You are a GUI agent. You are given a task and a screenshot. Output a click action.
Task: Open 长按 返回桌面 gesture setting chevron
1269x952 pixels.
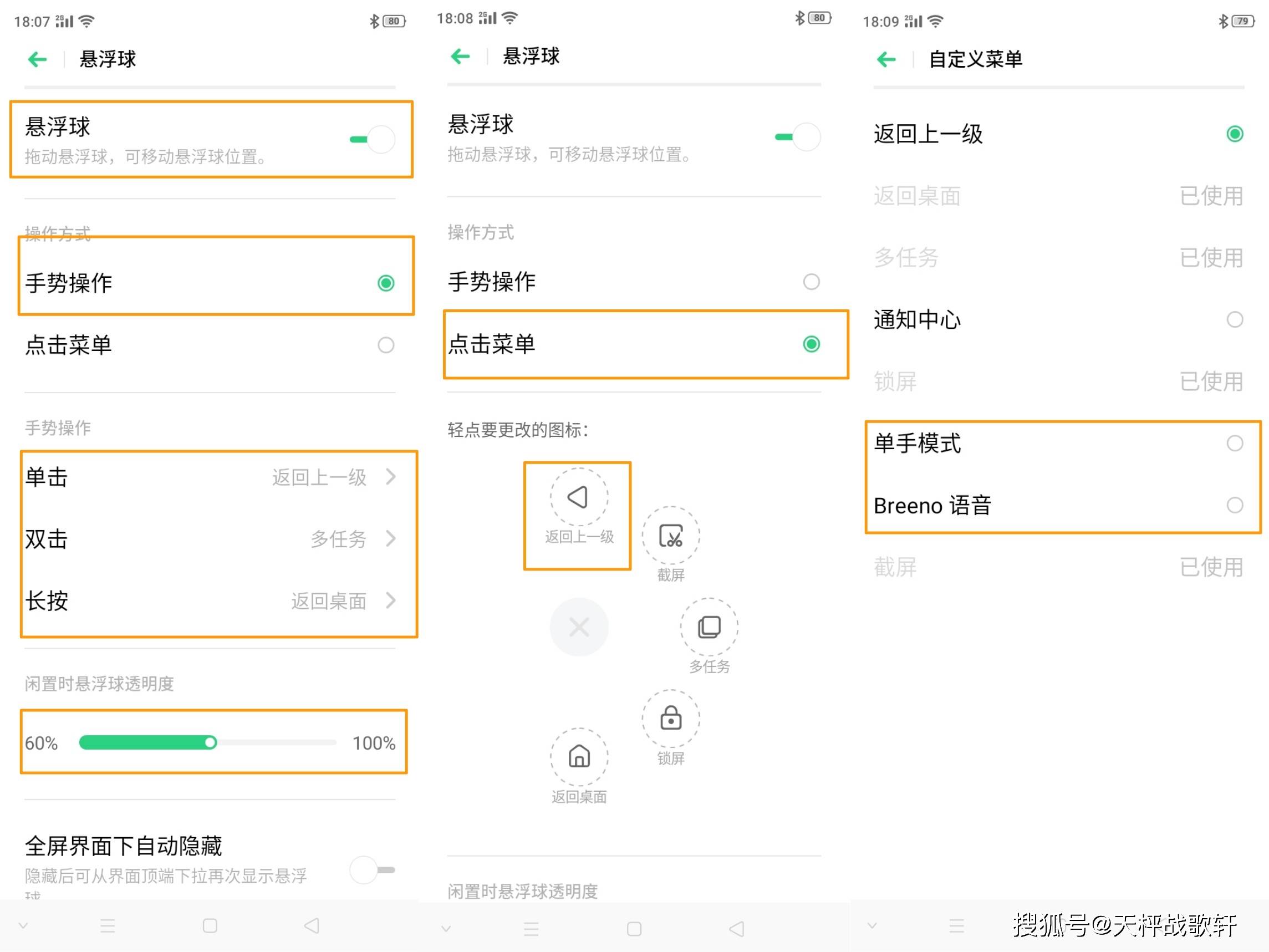[x=391, y=600]
